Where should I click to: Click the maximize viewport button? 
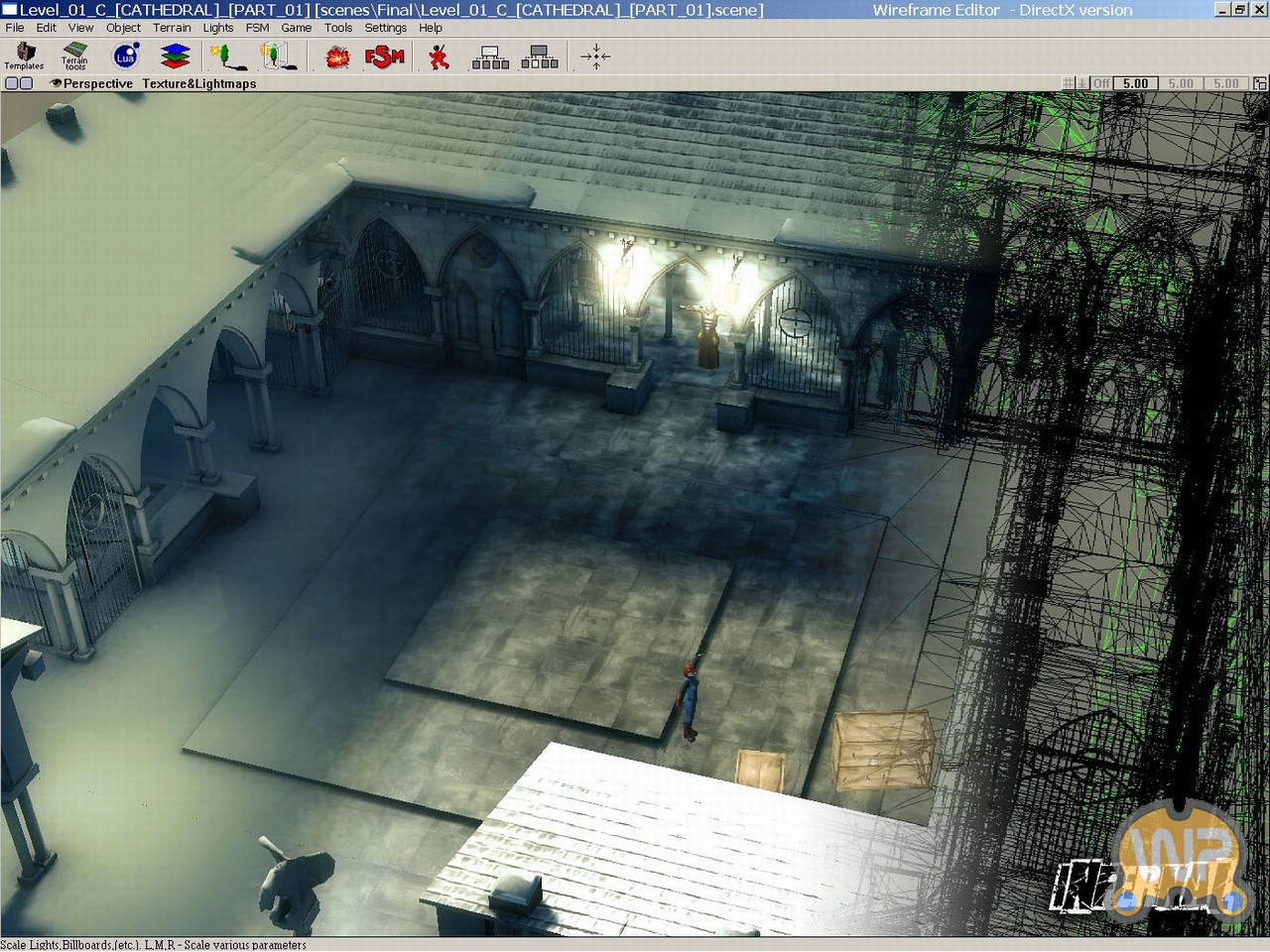(x=1260, y=83)
